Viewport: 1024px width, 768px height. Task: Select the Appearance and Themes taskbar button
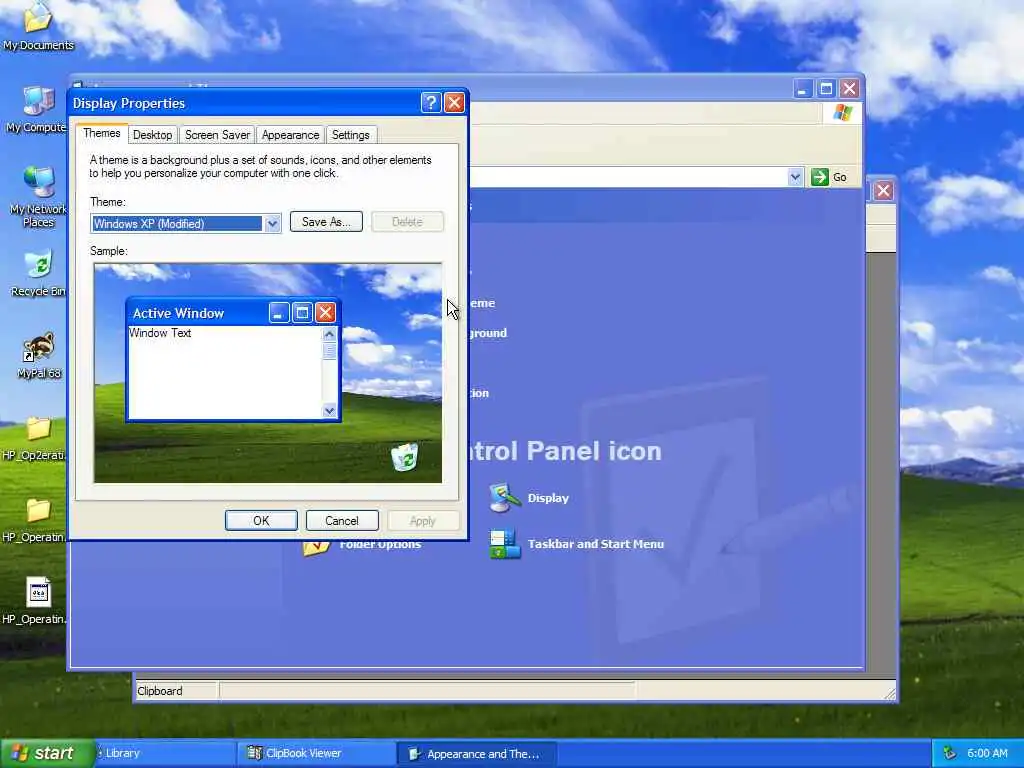(x=477, y=754)
